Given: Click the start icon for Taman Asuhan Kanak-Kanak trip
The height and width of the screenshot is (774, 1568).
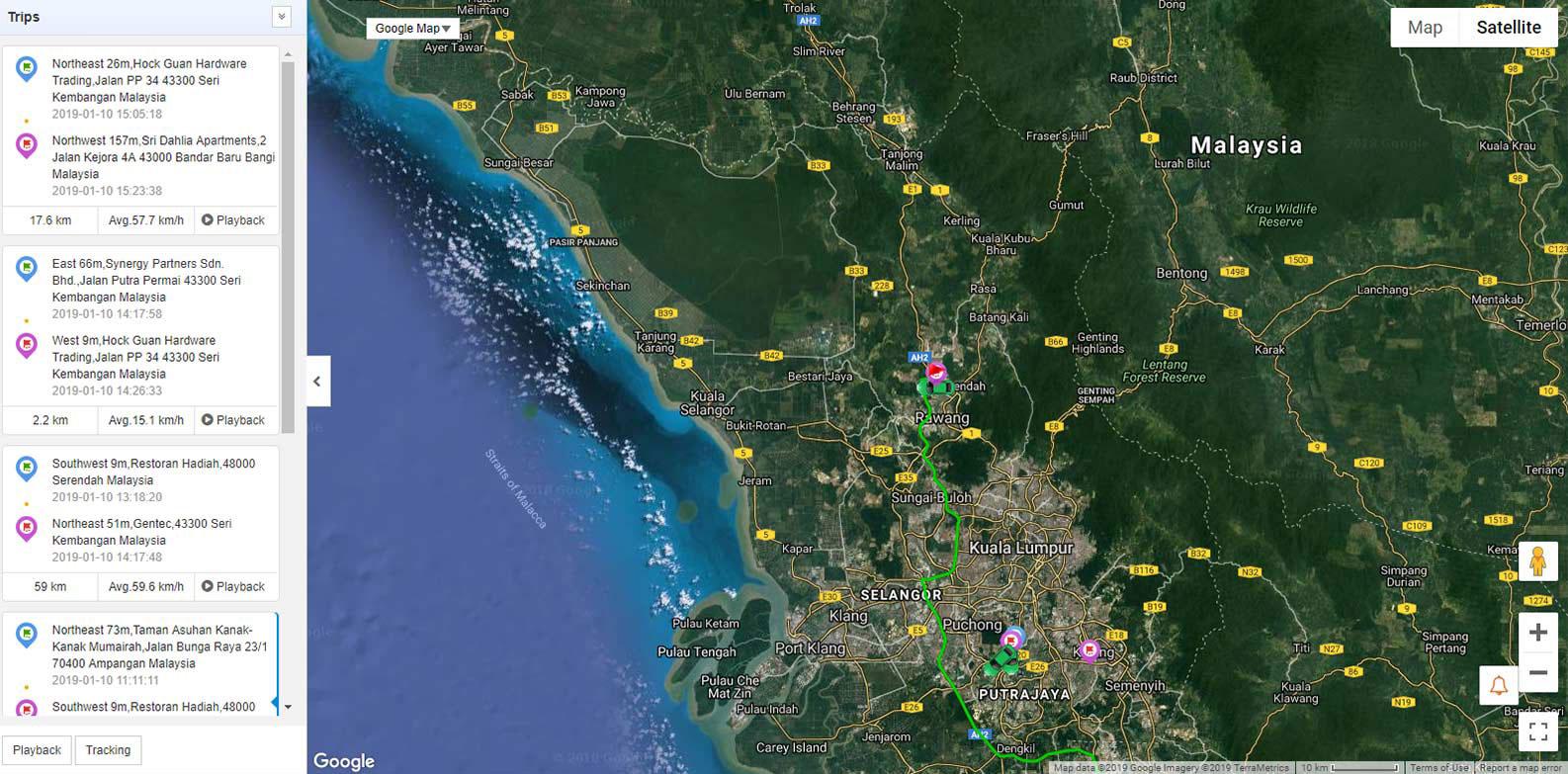Looking at the screenshot, I should 27,635.
